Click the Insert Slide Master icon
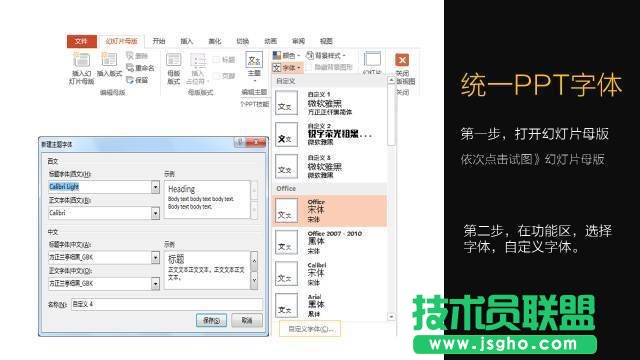The width and height of the screenshot is (640, 360). pyautogui.click(x=81, y=61)
